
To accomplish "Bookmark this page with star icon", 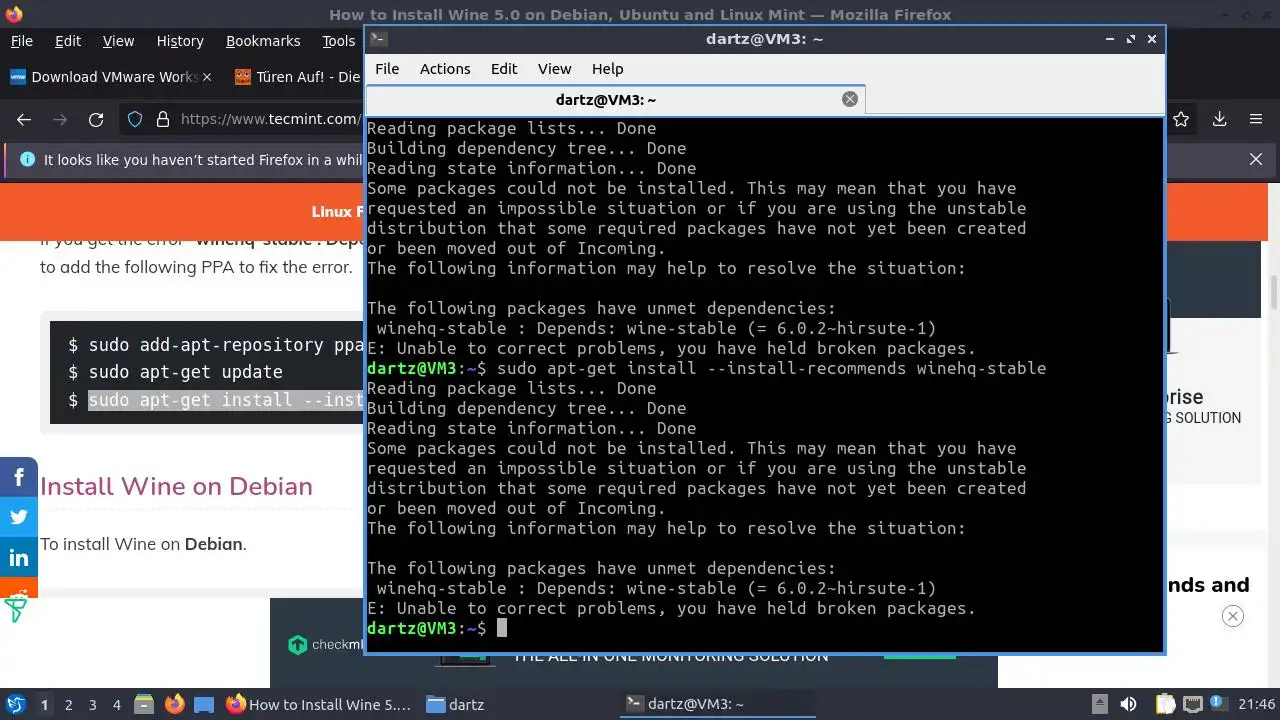I will (x=1181, y=120).
